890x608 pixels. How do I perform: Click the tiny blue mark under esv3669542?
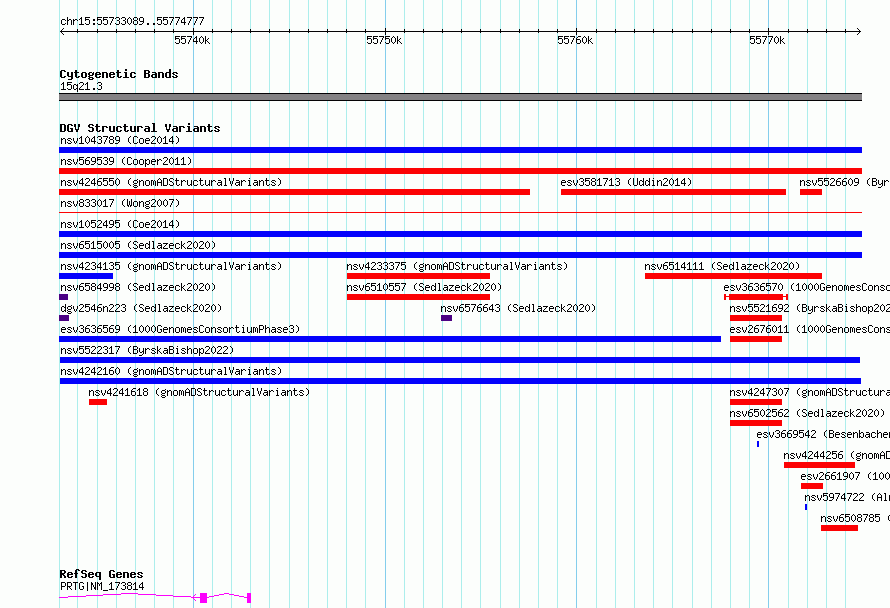[x=758, y=444]
